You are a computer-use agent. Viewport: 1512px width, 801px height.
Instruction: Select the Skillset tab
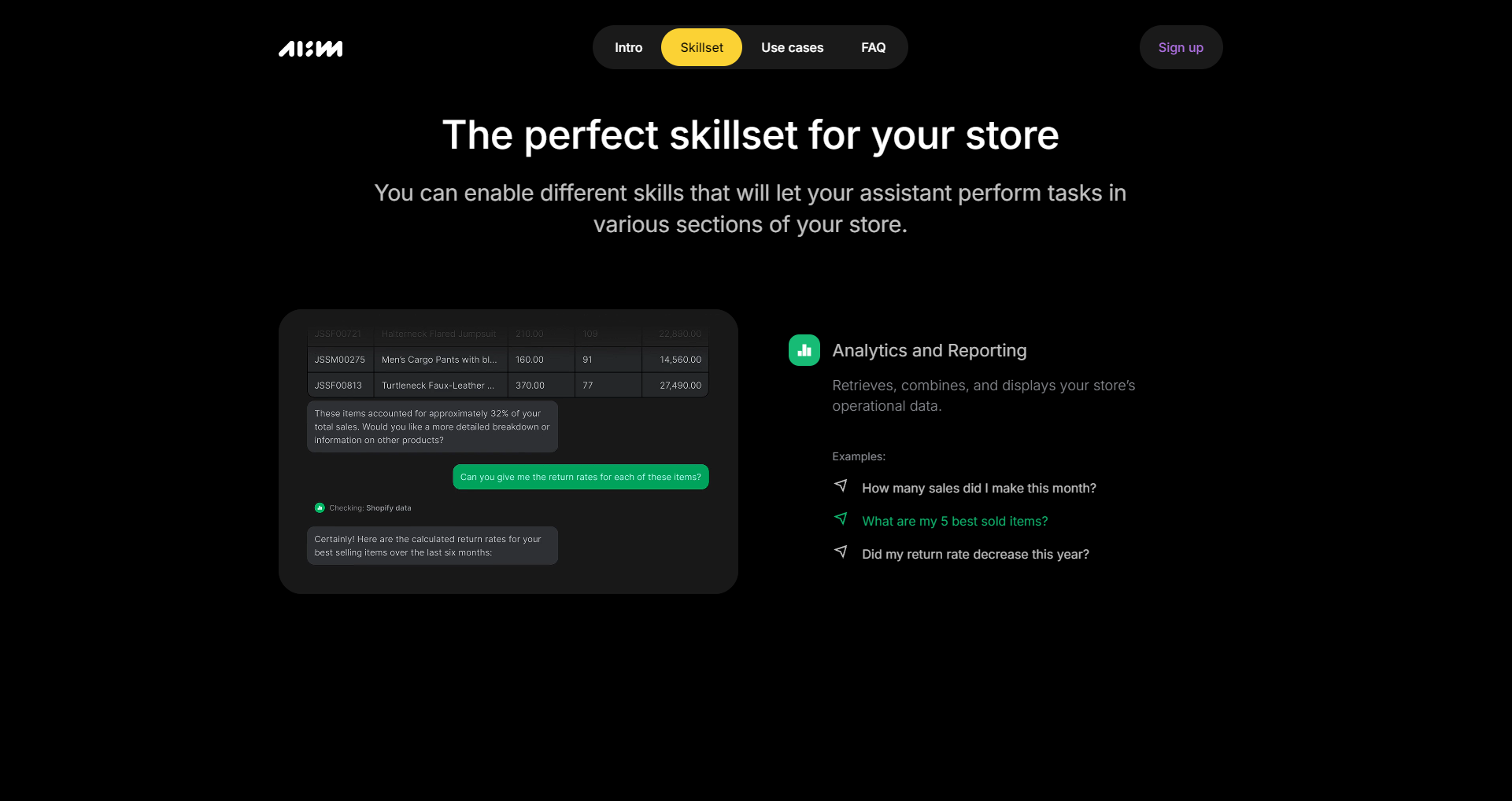(701, 47)
